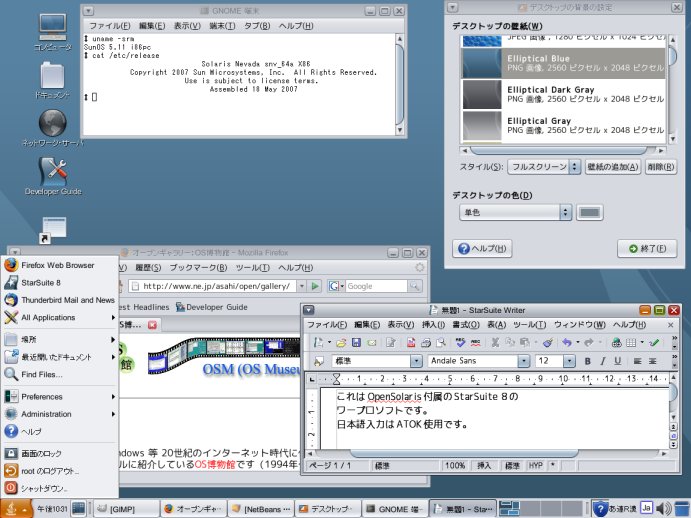
Task: Click Developer Guide bookmark in Firefox toolbar
Action: (212, 307)
